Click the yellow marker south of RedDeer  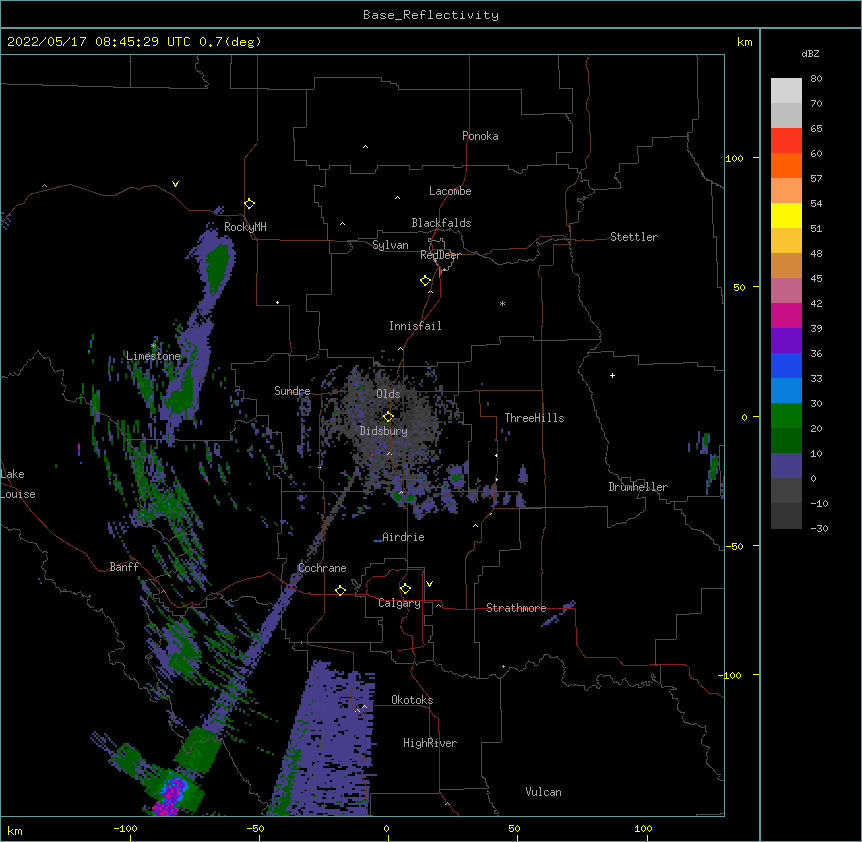point(425,281)
